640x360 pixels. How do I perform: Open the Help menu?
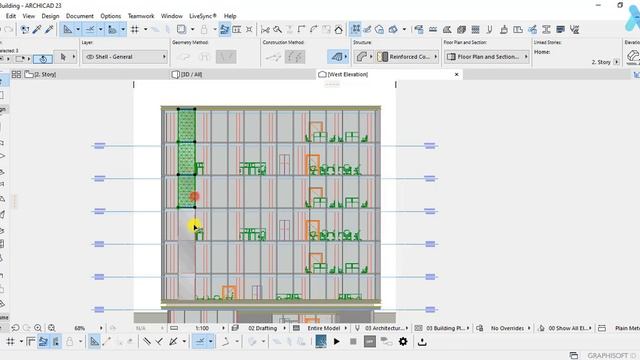coord(230,16)
